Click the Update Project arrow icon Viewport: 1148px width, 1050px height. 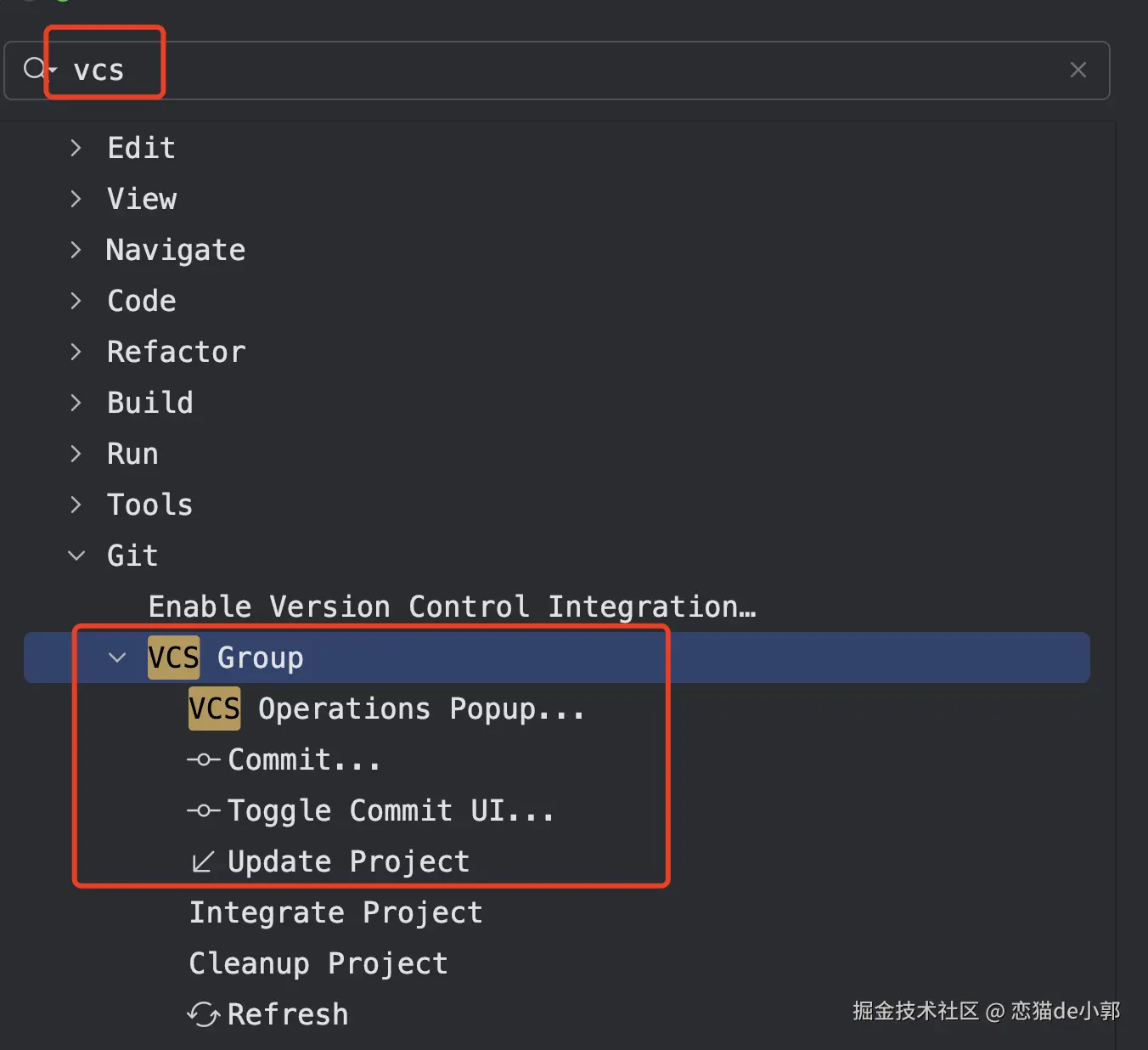[x=203, y=862]
